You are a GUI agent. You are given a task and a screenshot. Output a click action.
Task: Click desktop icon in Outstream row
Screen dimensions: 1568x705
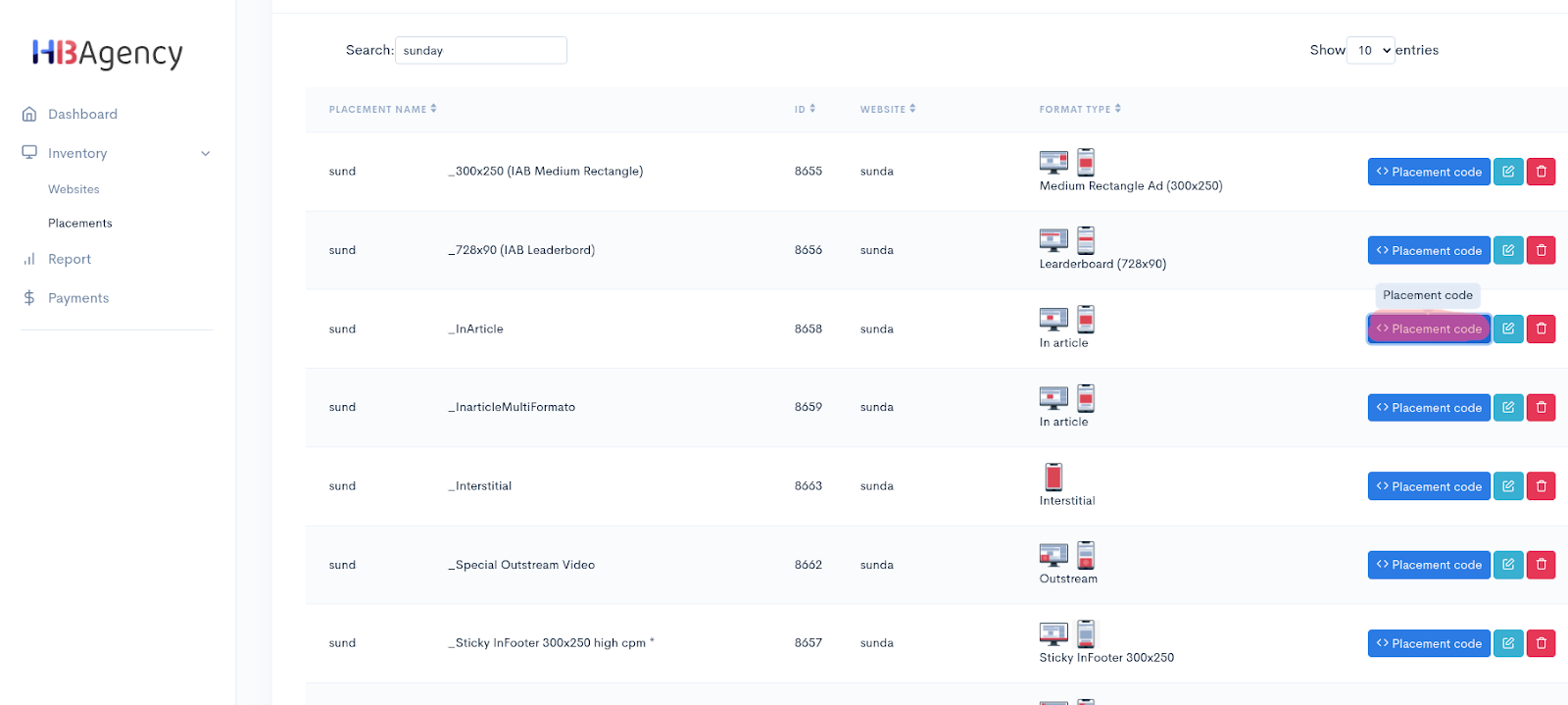point(1053,555)
